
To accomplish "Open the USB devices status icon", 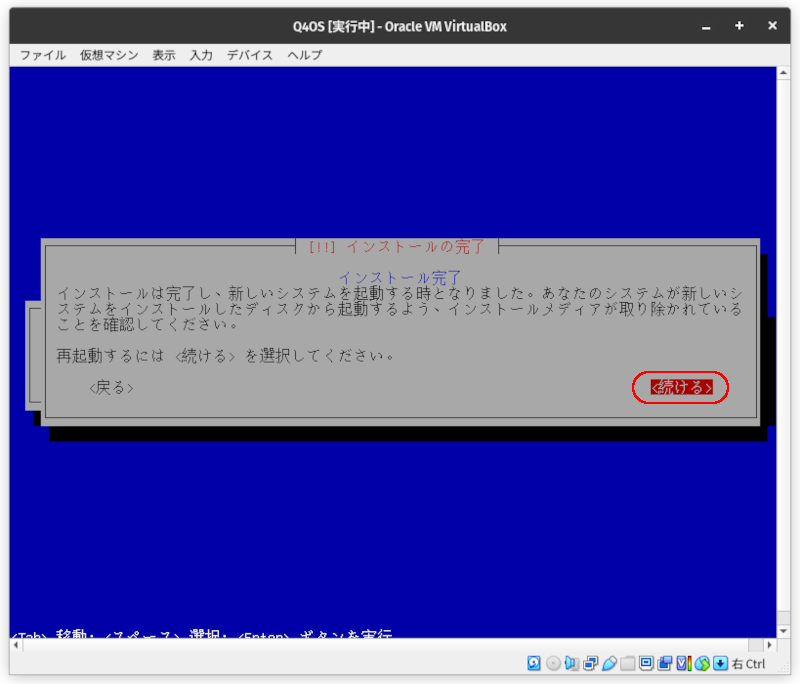I will (609, 663).
